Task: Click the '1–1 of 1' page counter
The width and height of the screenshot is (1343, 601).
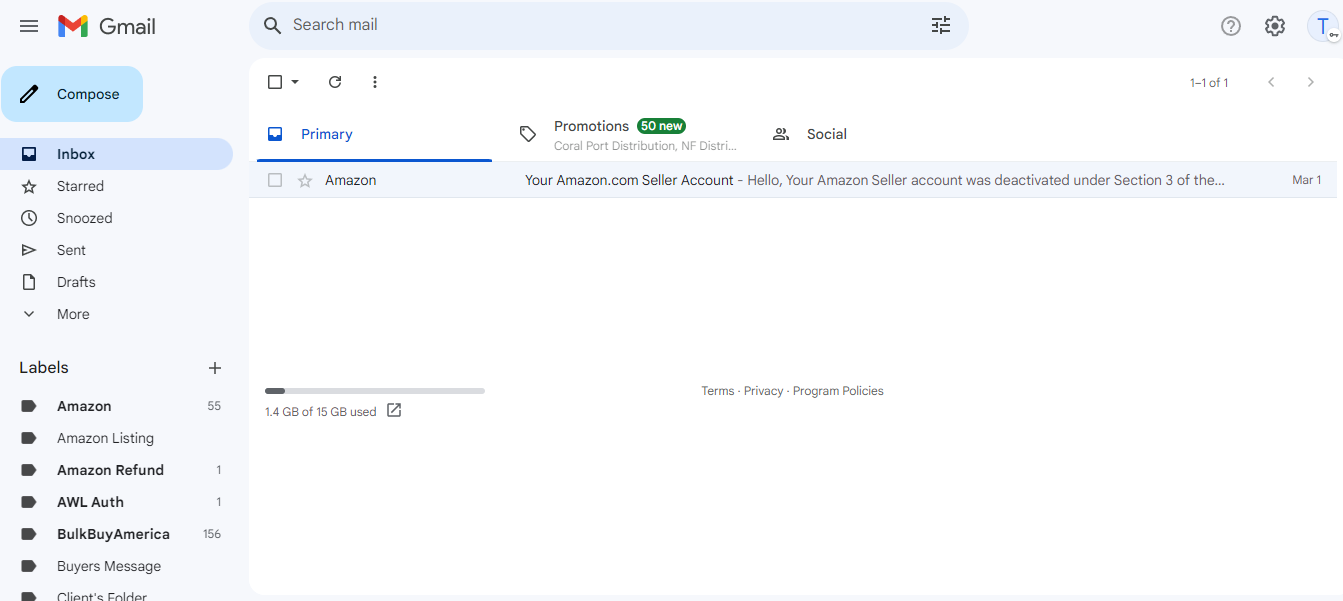Action: (1209, 83)
